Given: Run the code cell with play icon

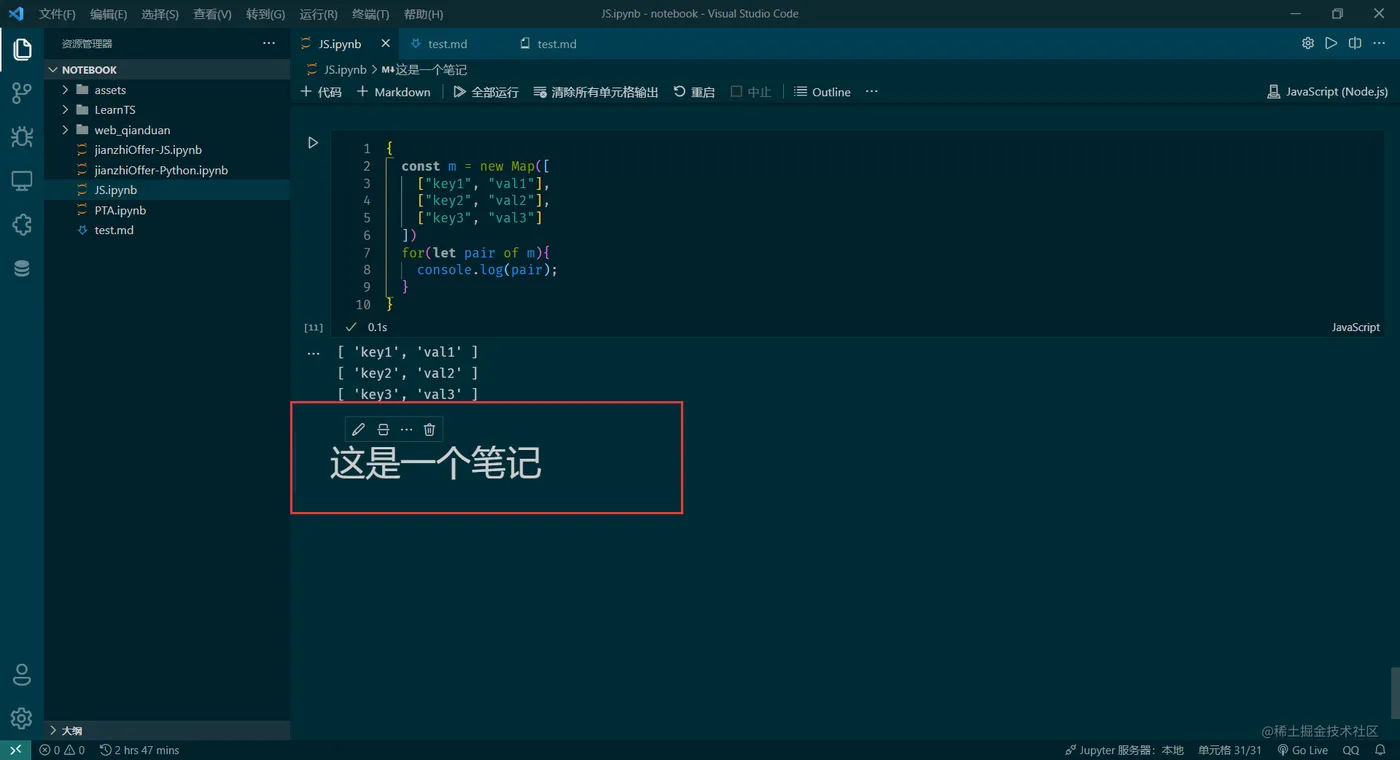Looking at the screenshot, I should point(313,143).
